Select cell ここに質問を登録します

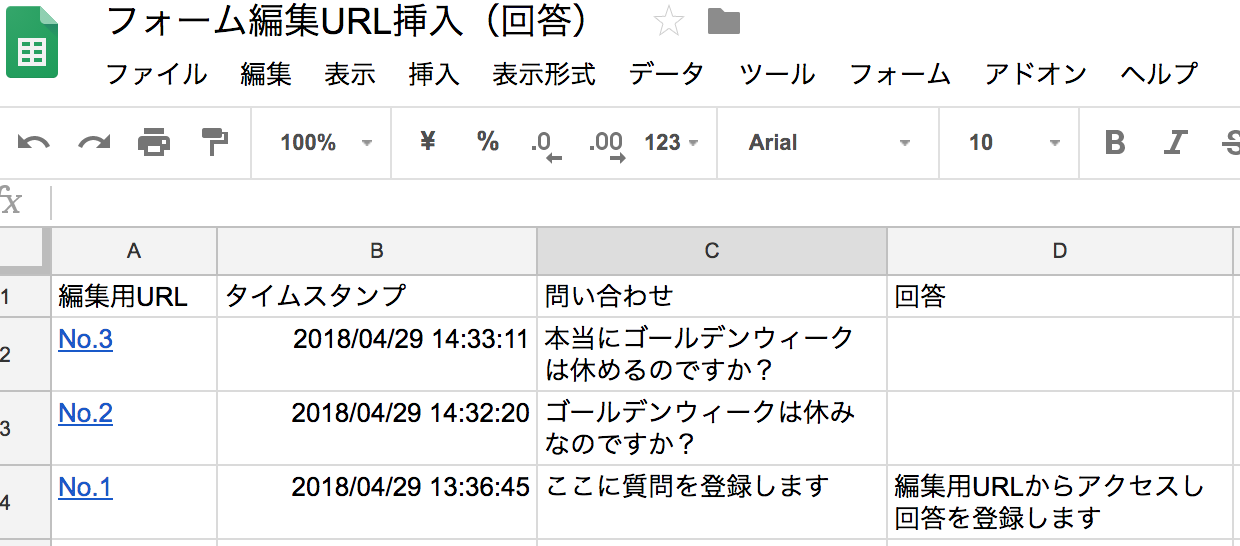coord(712,502)
